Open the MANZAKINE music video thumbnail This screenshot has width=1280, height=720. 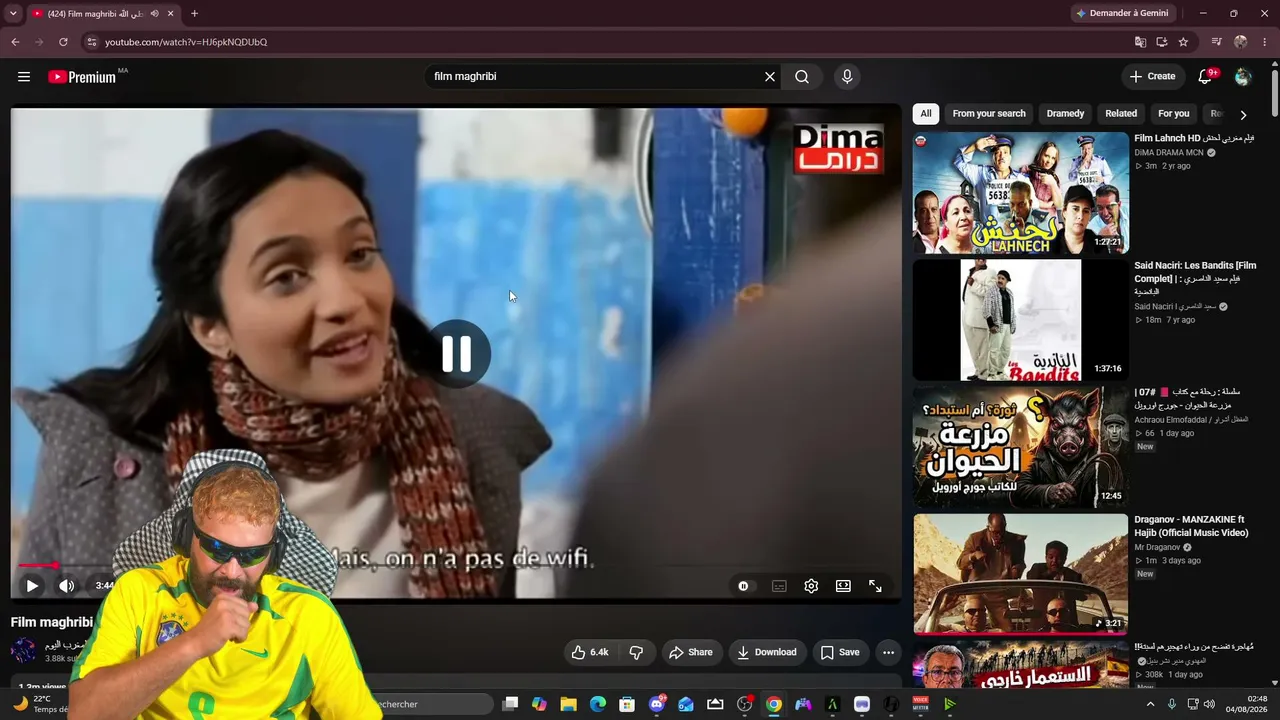1020,574
